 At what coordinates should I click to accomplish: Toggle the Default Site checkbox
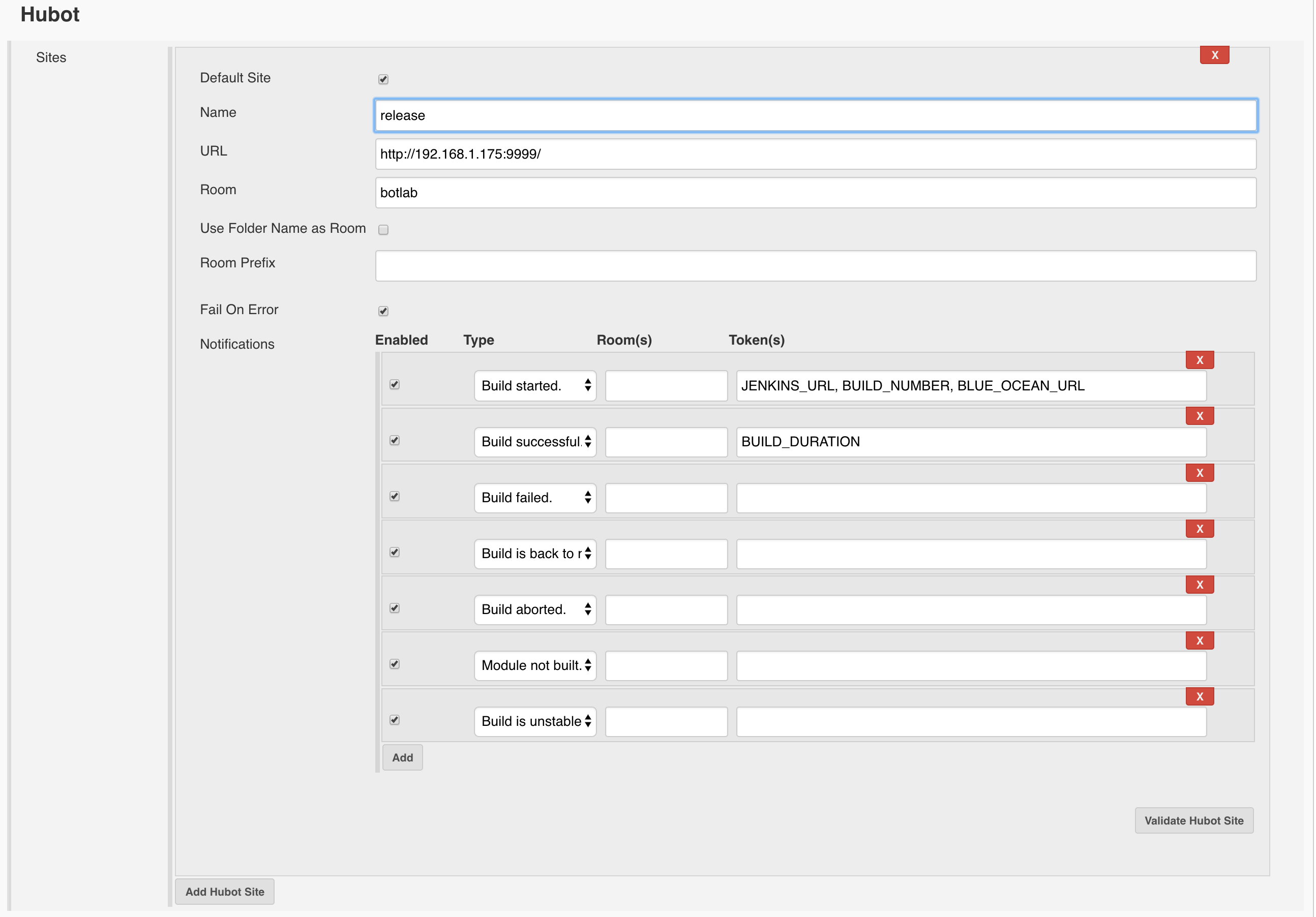coord(383,78)
